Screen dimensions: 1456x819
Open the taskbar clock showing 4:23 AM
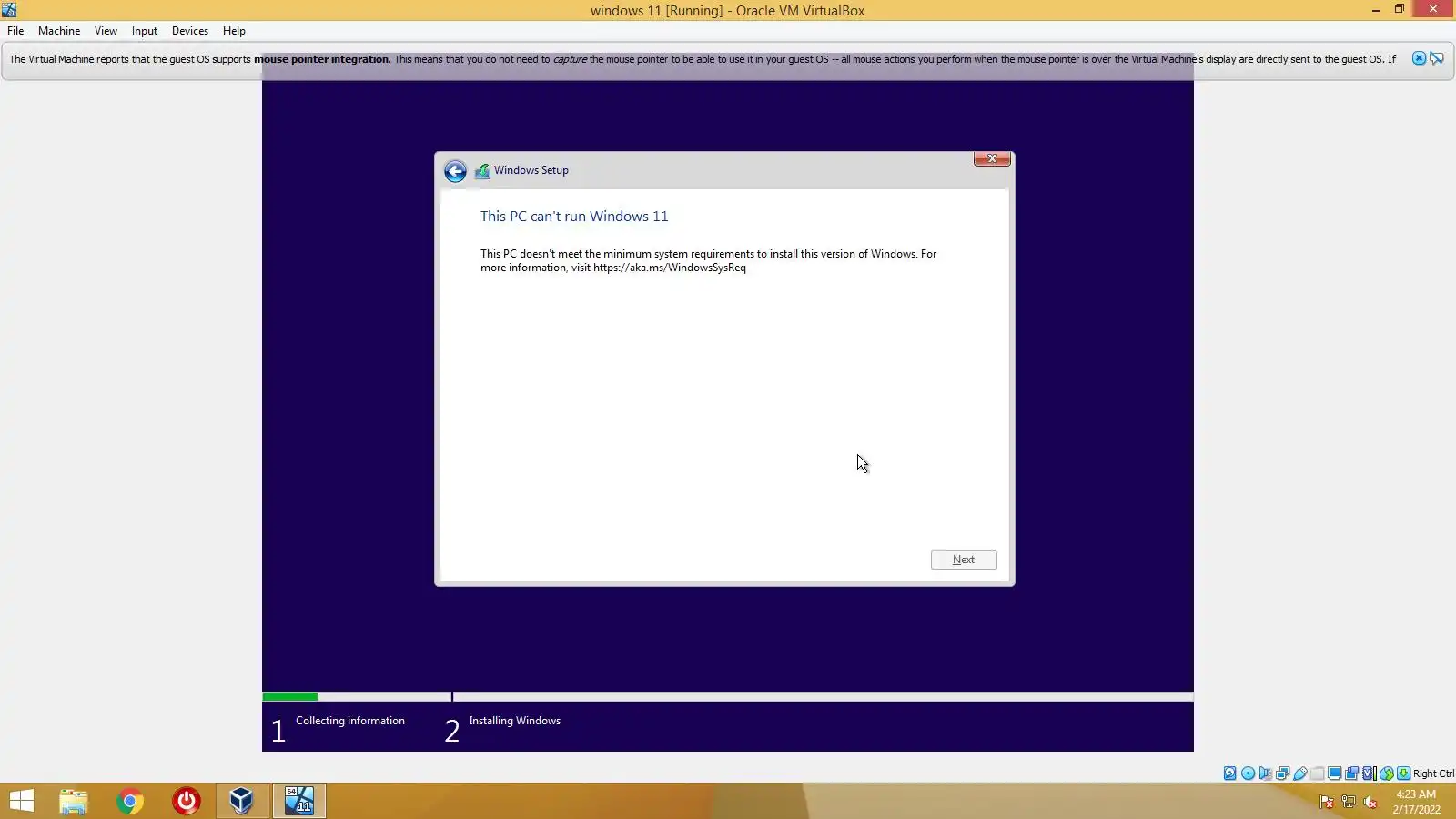click(x=1416, y=802)
